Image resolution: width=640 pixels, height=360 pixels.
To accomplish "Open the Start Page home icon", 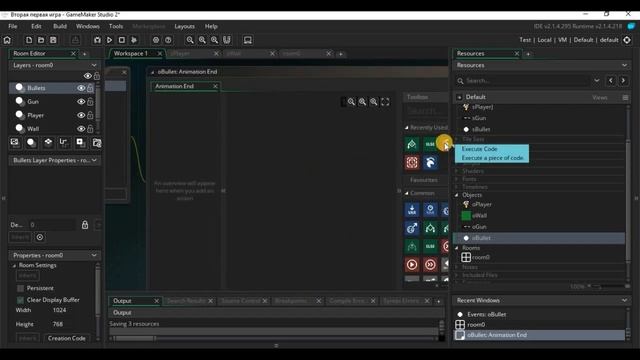I will [7, 40].
